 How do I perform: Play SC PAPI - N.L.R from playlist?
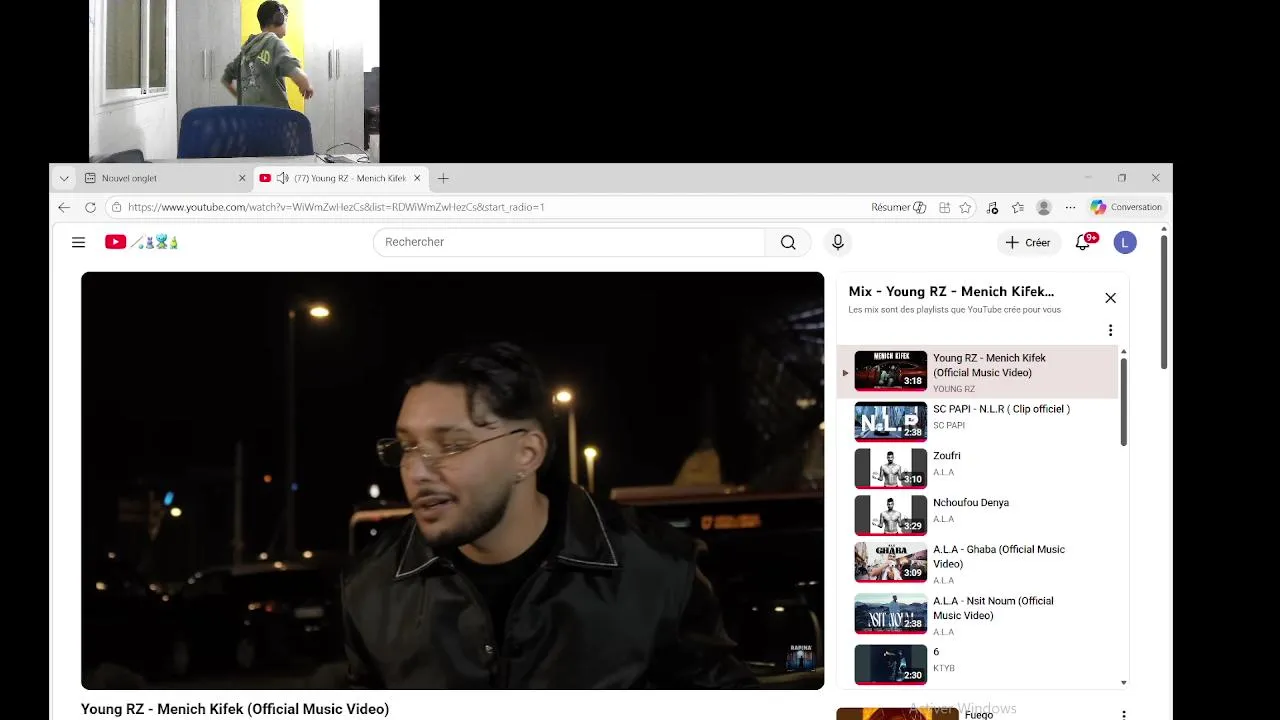tap(977, 421)
